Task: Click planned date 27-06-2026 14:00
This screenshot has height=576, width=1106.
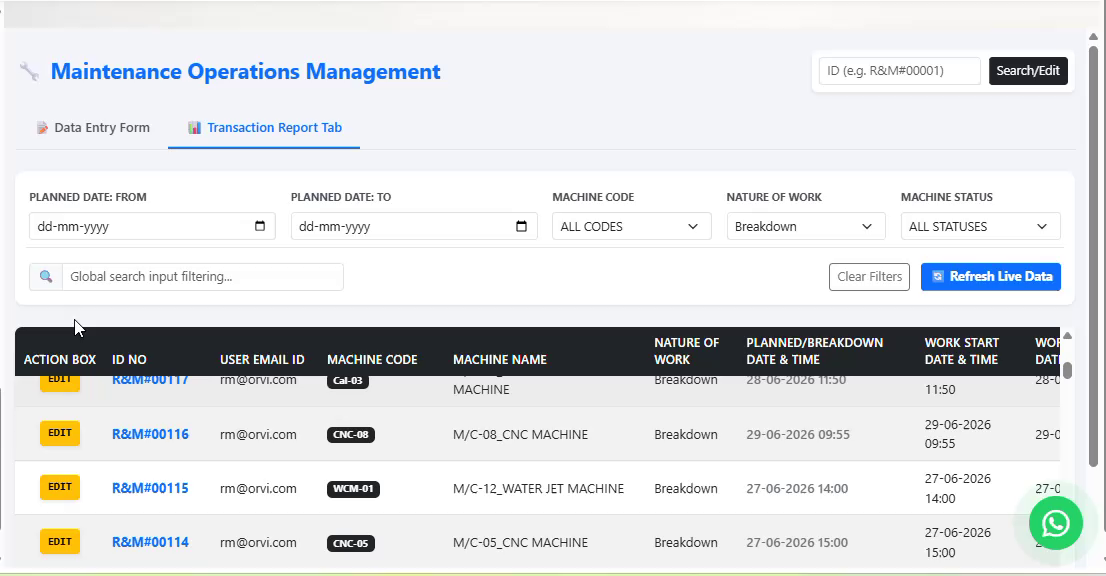Action: (x=797, y=489)
